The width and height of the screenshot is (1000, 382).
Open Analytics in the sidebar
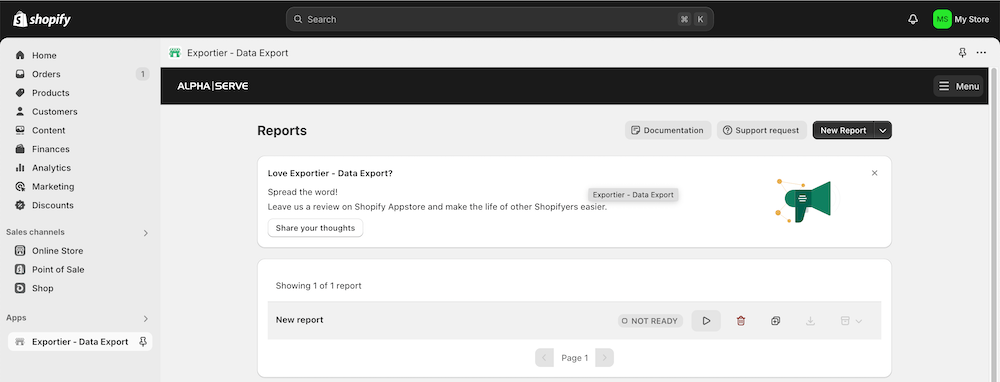coord(51,168)
